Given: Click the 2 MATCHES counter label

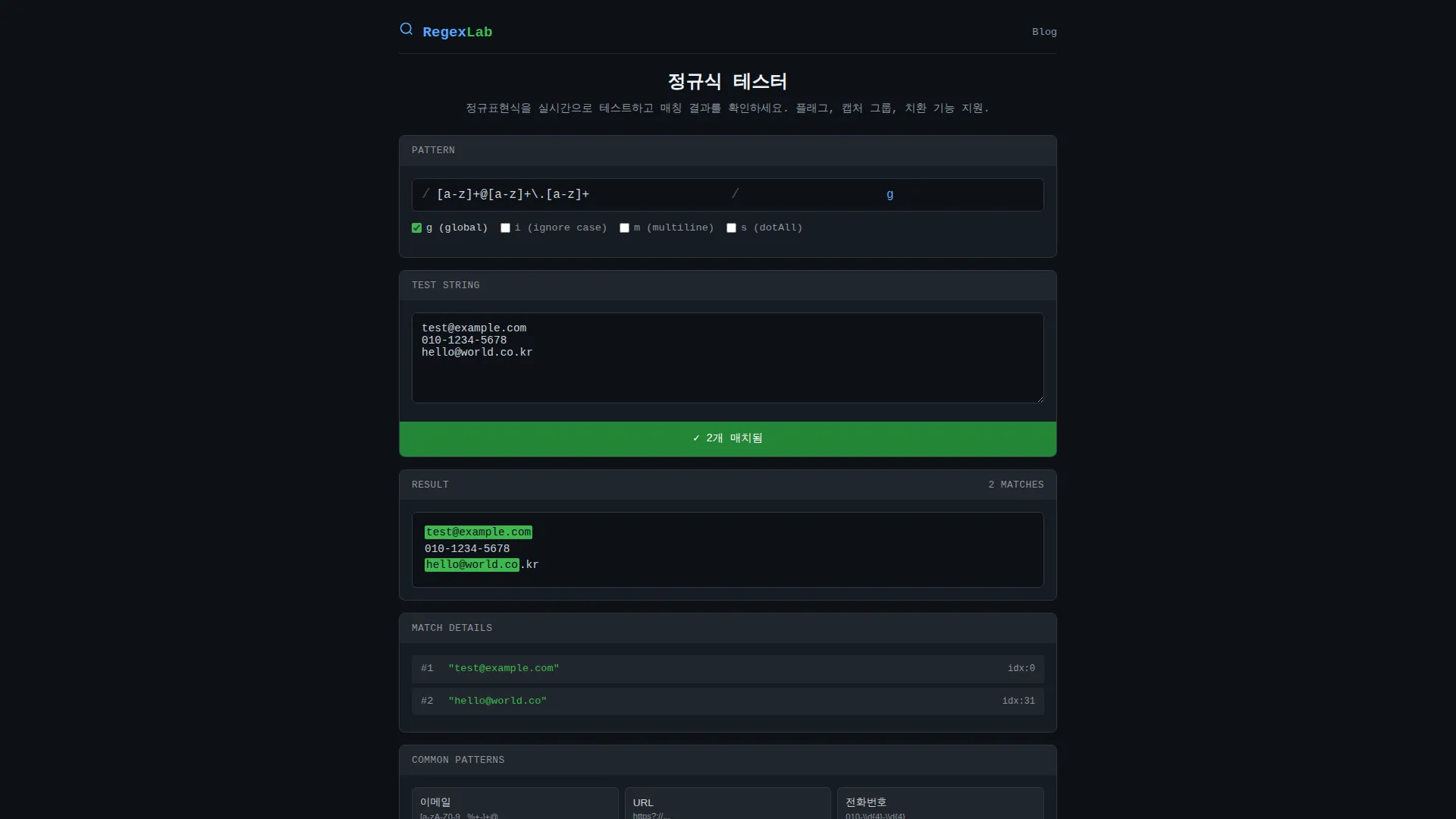Looking at the screenshot, I should tap(1015, 485).
